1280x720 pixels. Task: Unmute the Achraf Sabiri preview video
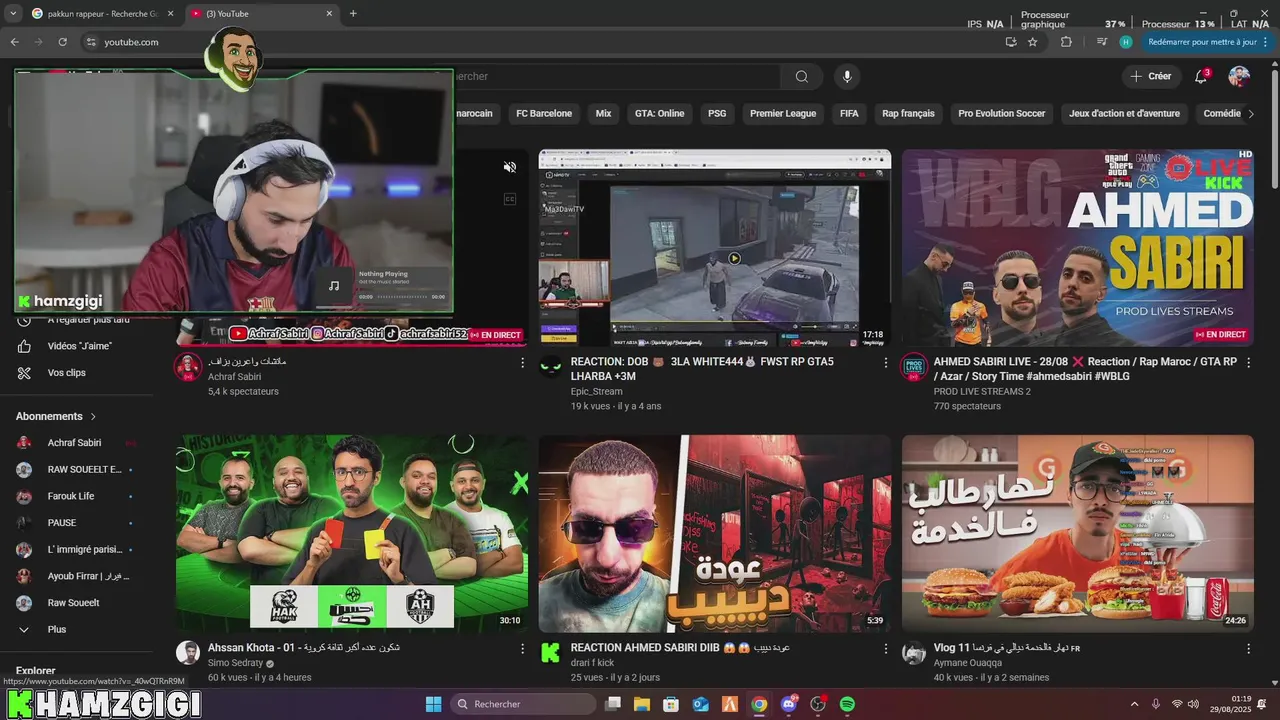[x=510, y=167]
